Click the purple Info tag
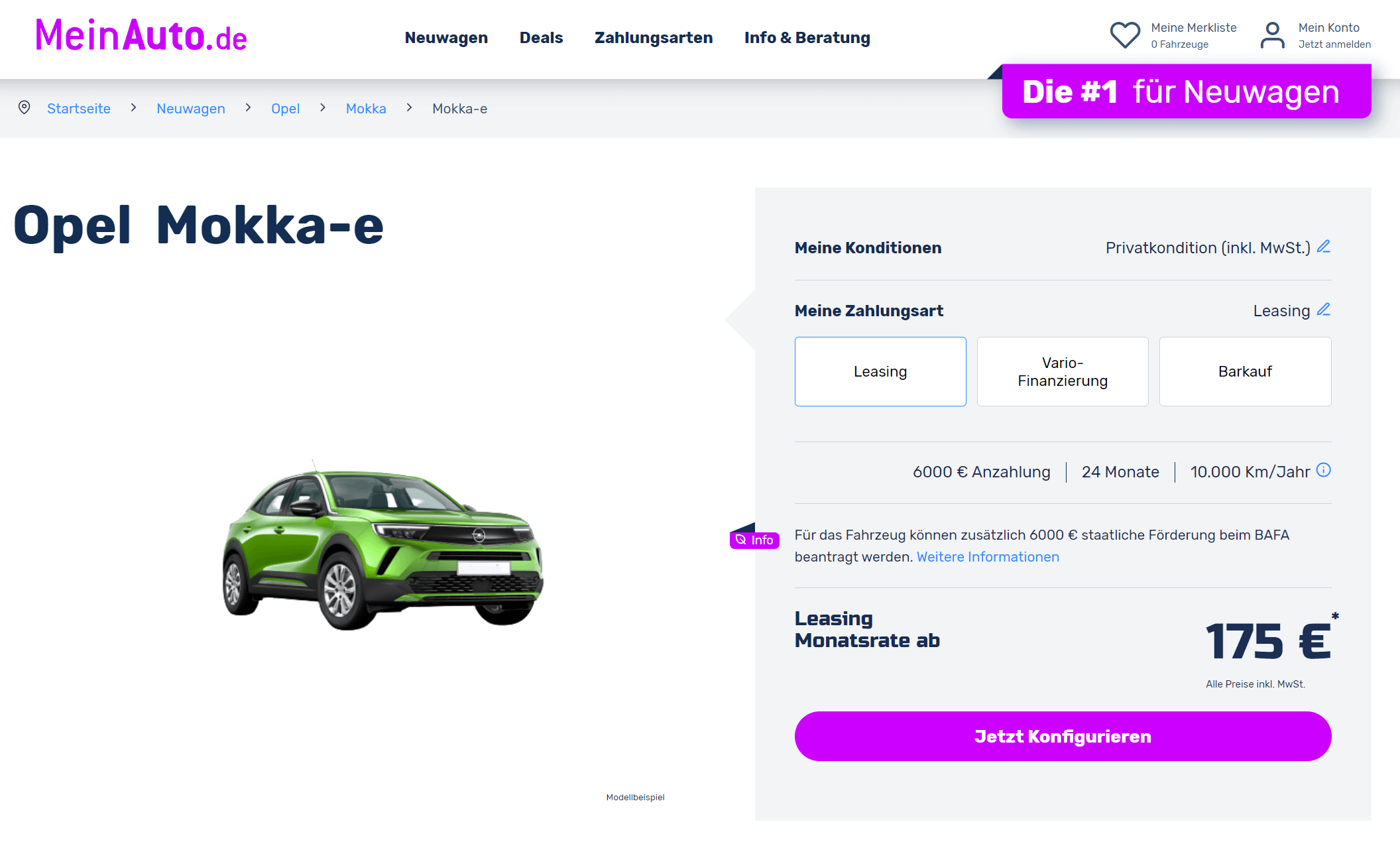 tap(754, 540)
